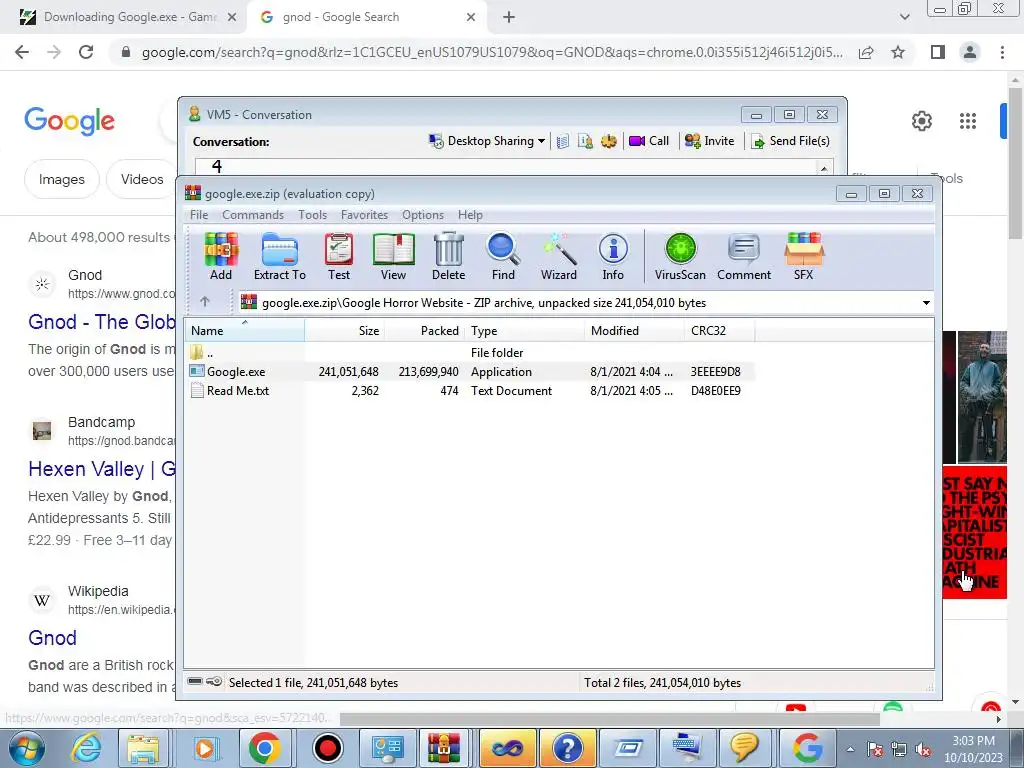Click the View book icon

point(393,257)
